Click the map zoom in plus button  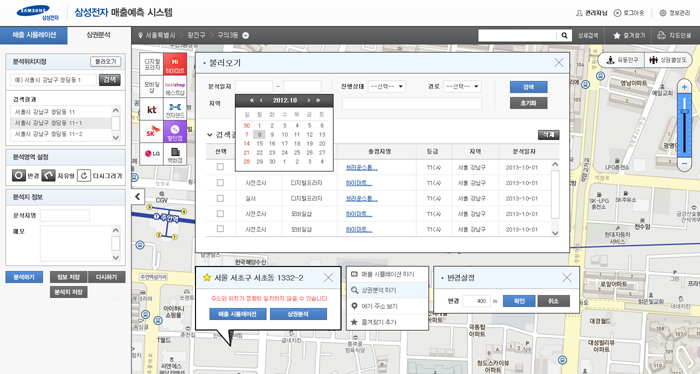684,87
